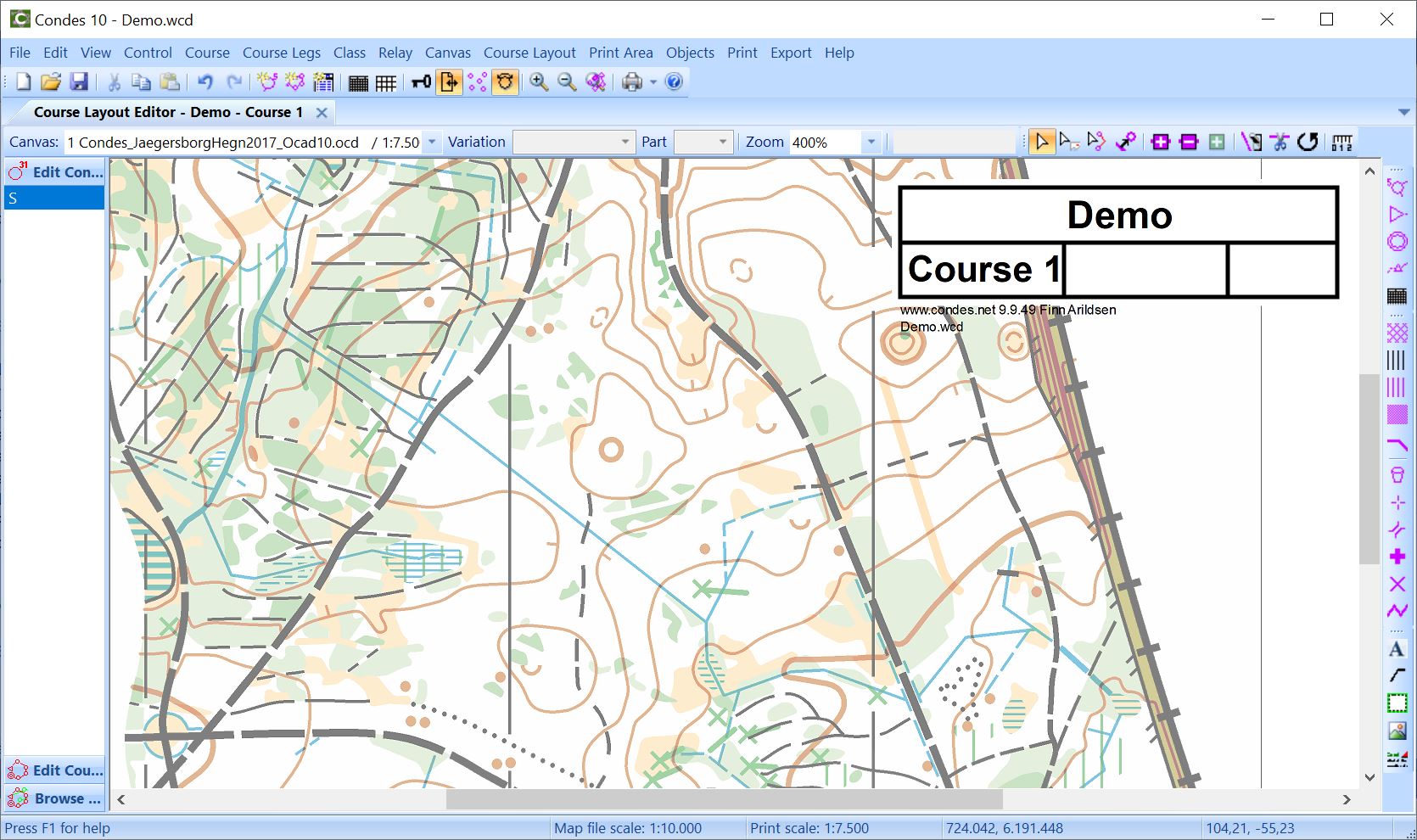Image resolution: width=1417 pixels, height=840 pixels.
Task: Select the 'S' item in the control list
Action: [54, 198]
